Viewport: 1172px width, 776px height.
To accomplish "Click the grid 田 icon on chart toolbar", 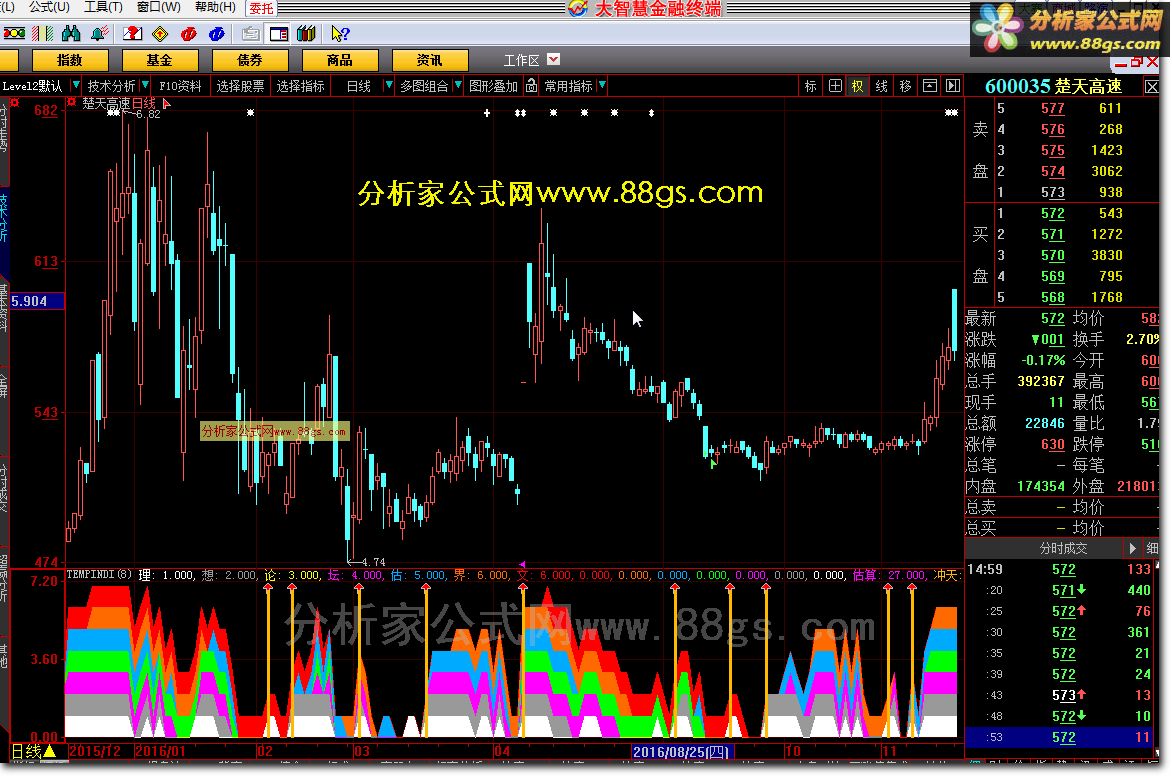I will pos(835,86).
